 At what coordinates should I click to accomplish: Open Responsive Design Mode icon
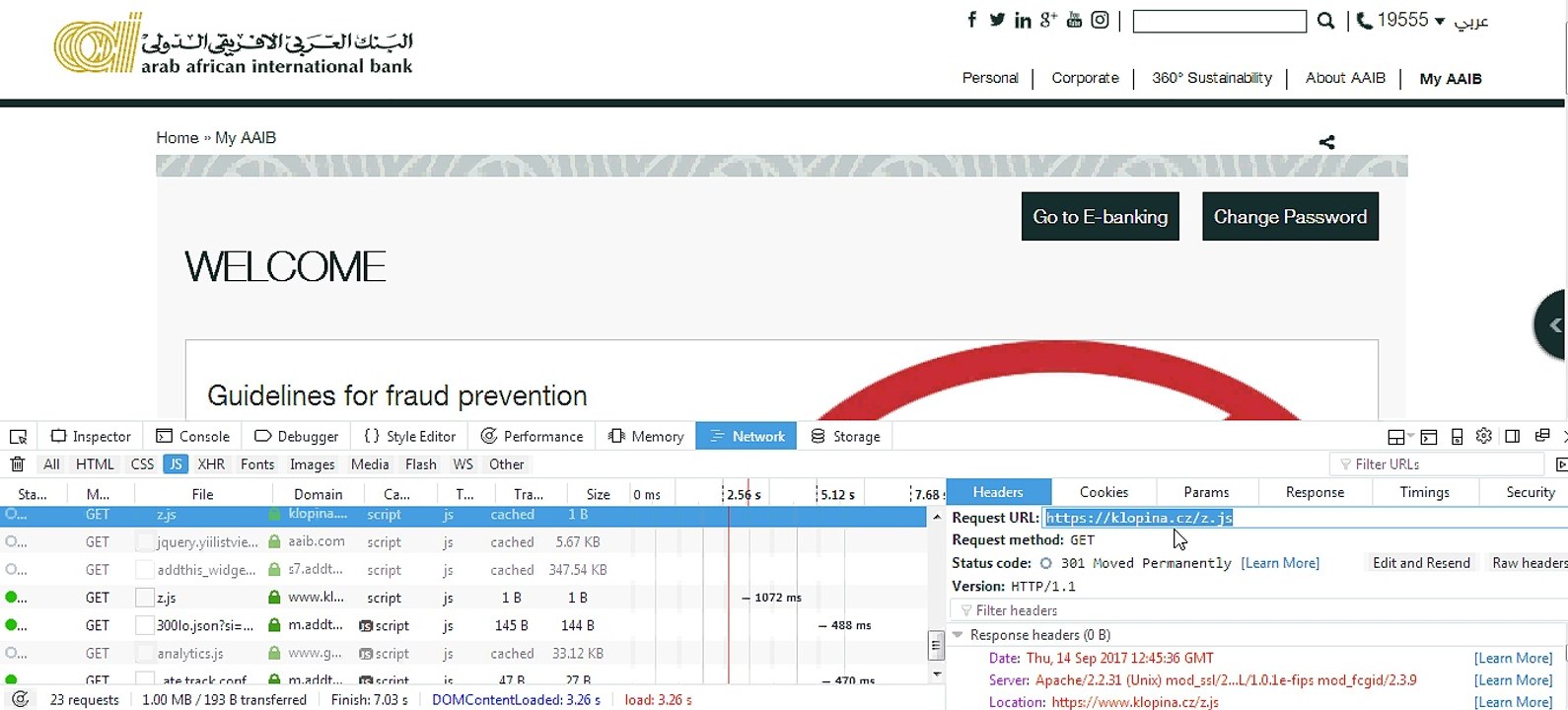1457,436
